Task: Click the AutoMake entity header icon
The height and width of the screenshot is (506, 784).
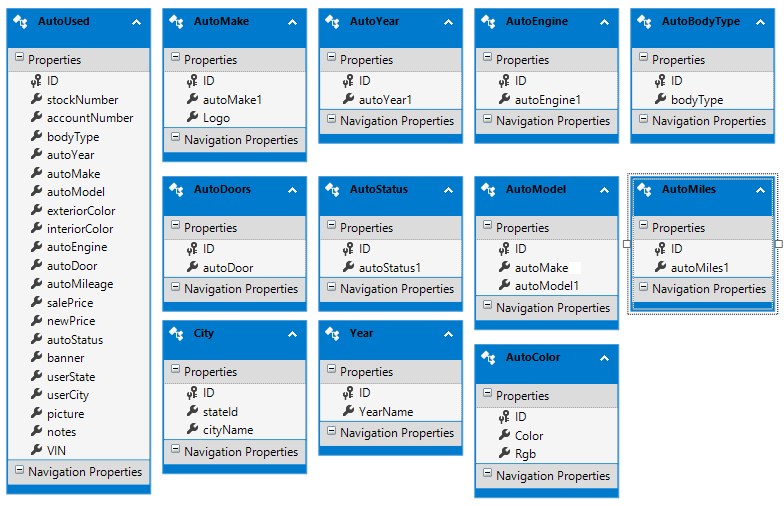Action: (177, 21)
